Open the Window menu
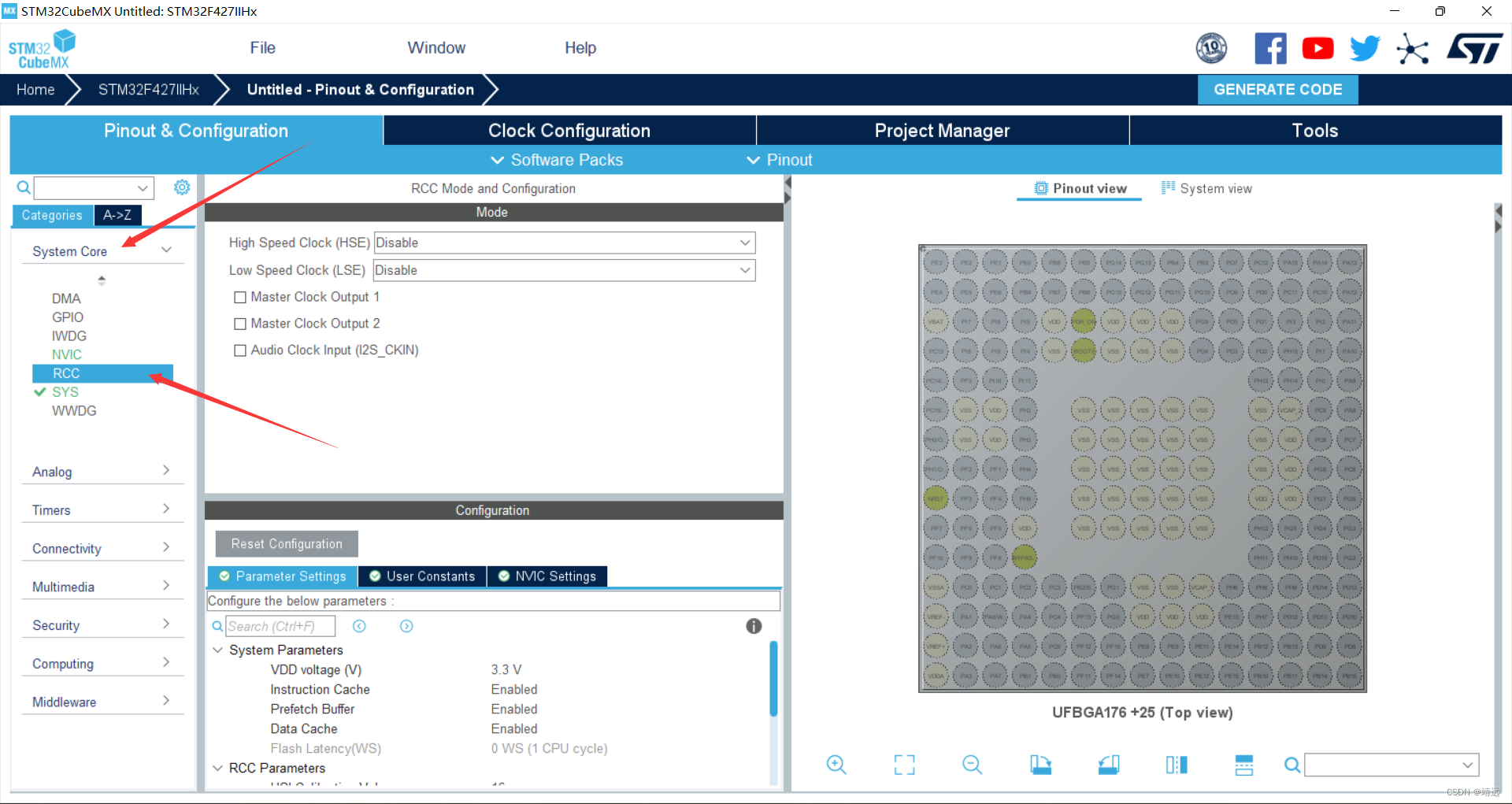The width and height of the screenshot is (1512, 804). point(436,48)
